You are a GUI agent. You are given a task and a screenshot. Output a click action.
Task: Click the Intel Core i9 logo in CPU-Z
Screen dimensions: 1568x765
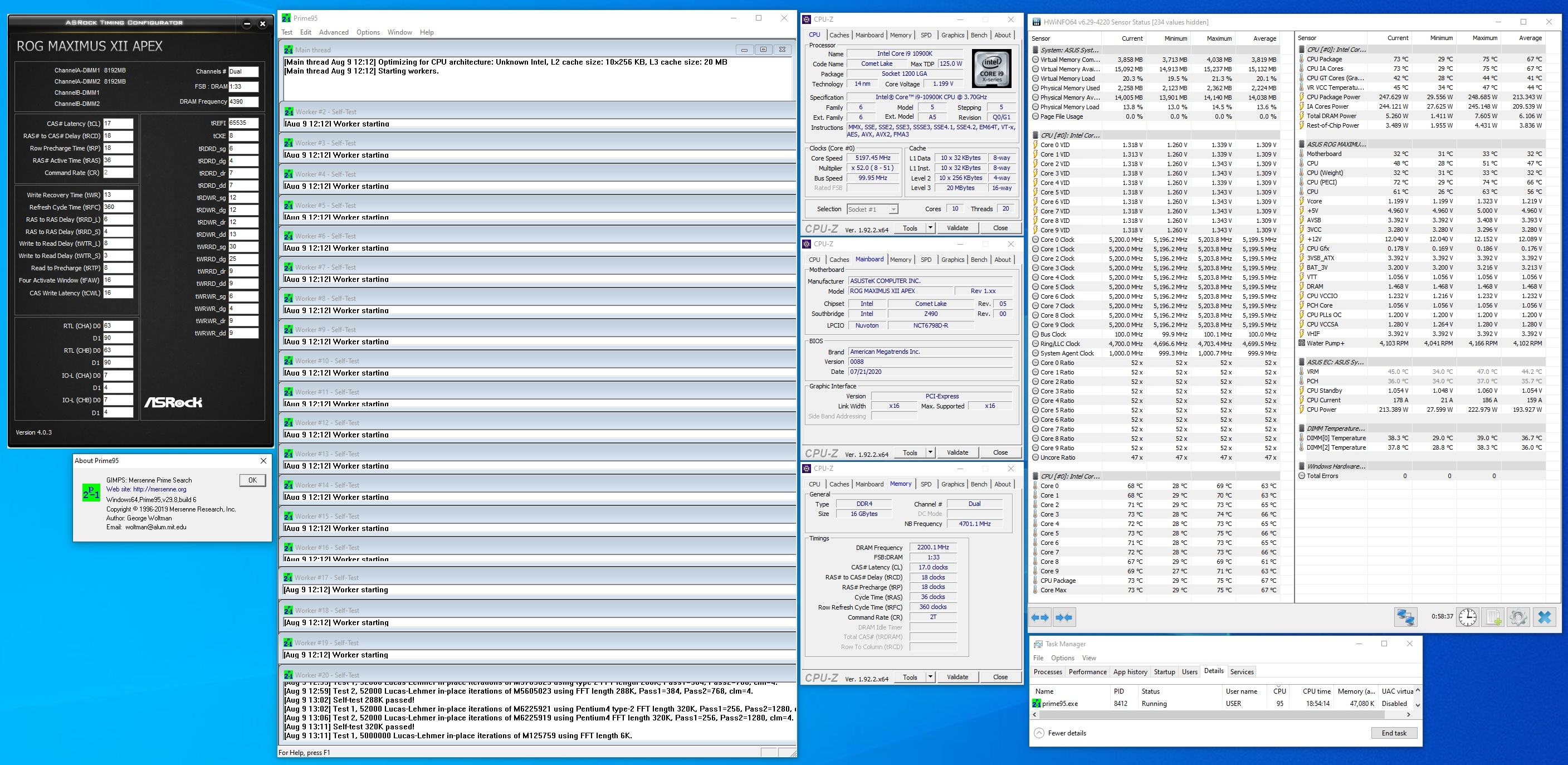[x=991, y=69]
